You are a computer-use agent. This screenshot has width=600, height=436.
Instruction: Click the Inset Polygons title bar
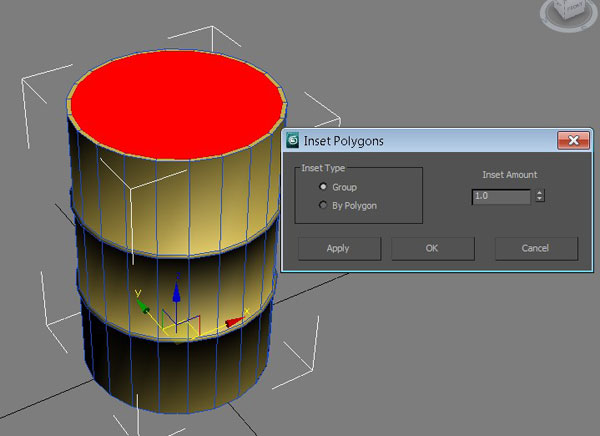[x=420, y=141]
